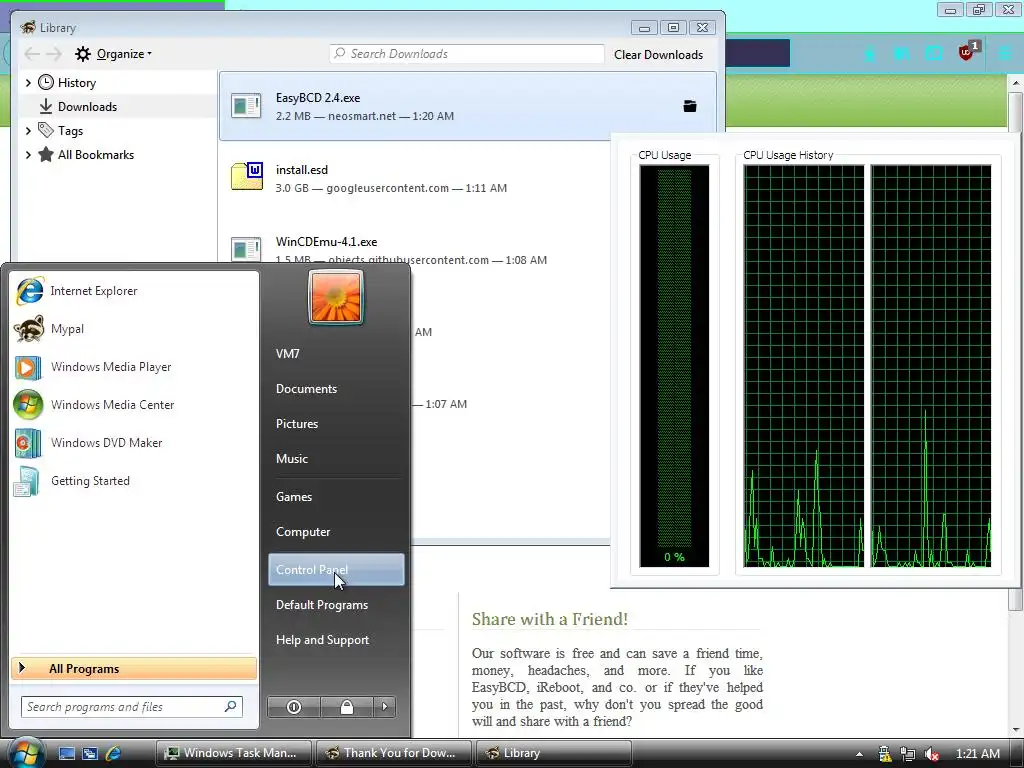The image size is (1024, 768).
Task: Expand the All Bookmarks tree item
Action: click(x=28, y=155)
